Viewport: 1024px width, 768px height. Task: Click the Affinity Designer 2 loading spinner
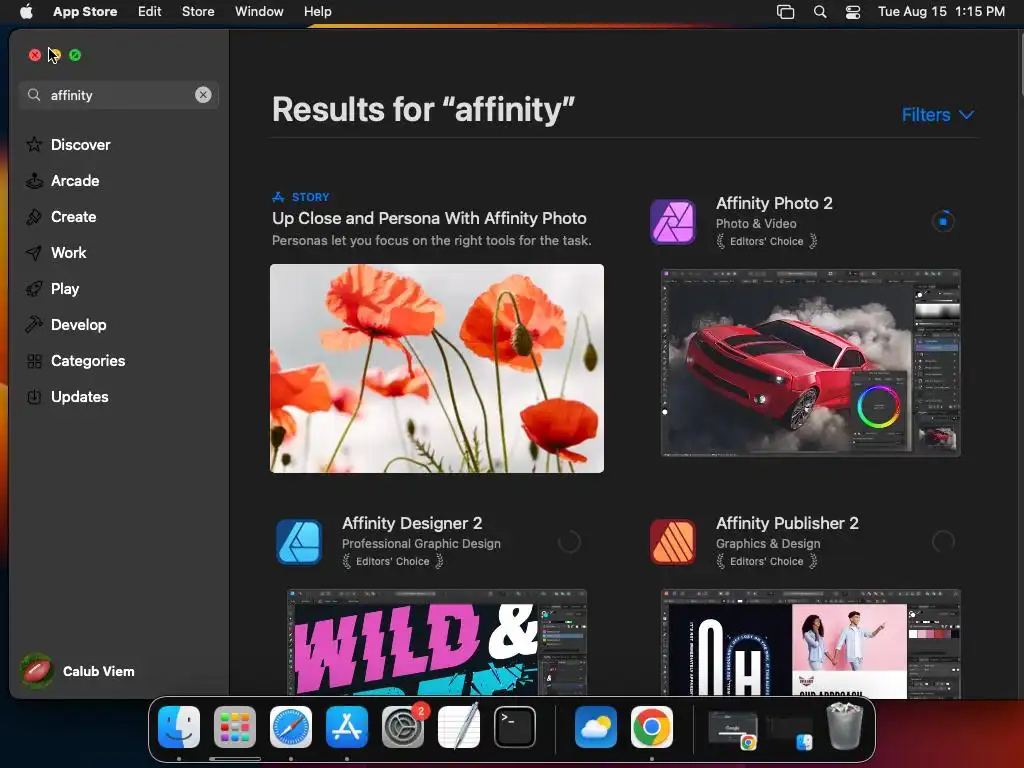tap(569, 541)
